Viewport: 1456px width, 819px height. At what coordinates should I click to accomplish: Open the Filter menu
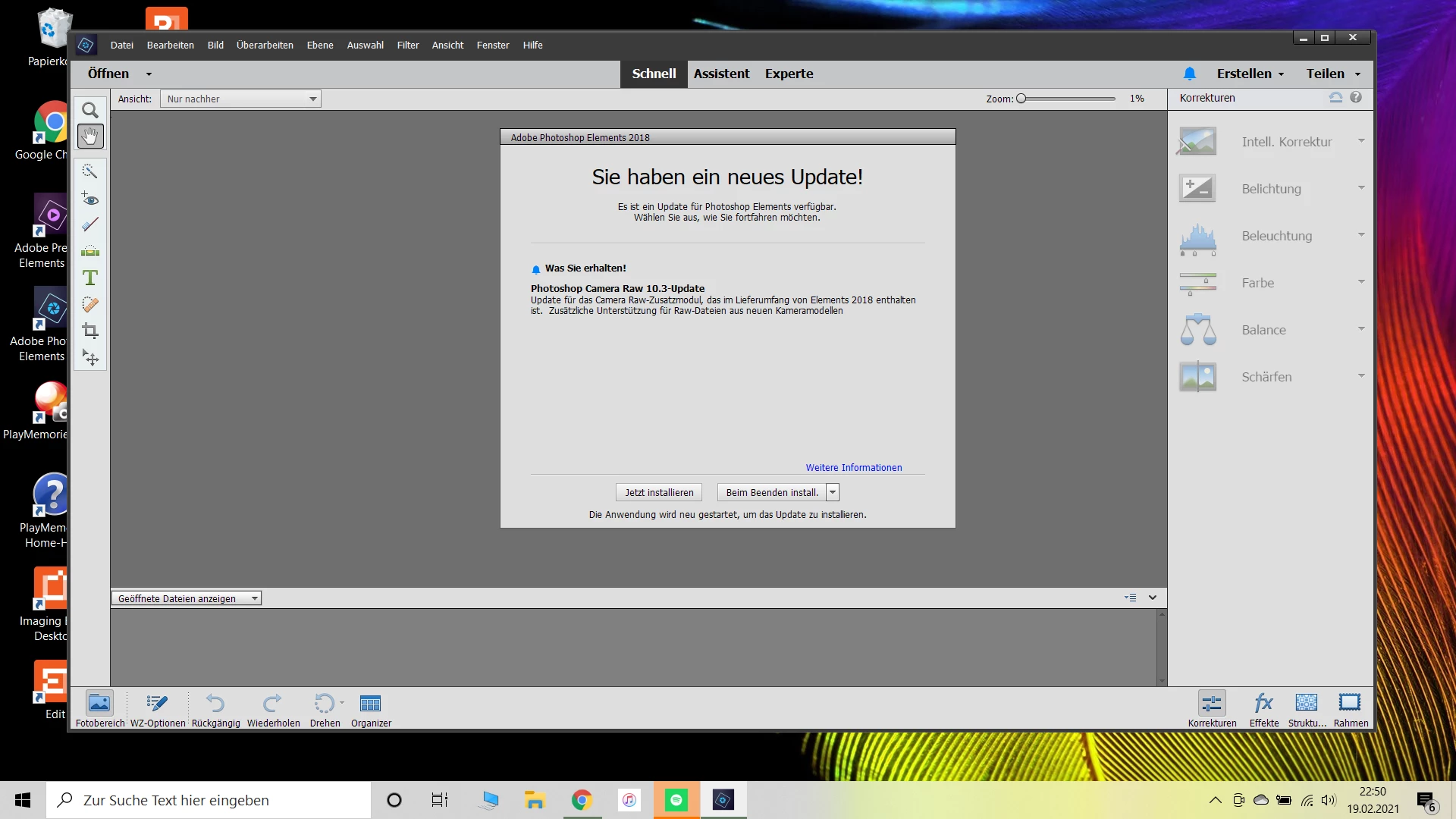[x=407, y=45]
